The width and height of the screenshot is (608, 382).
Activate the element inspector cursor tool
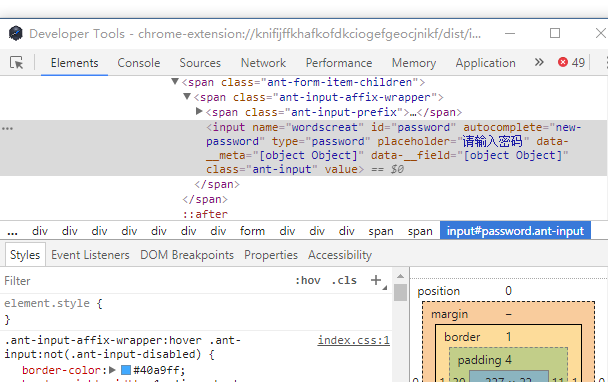(x=16, y=62)
